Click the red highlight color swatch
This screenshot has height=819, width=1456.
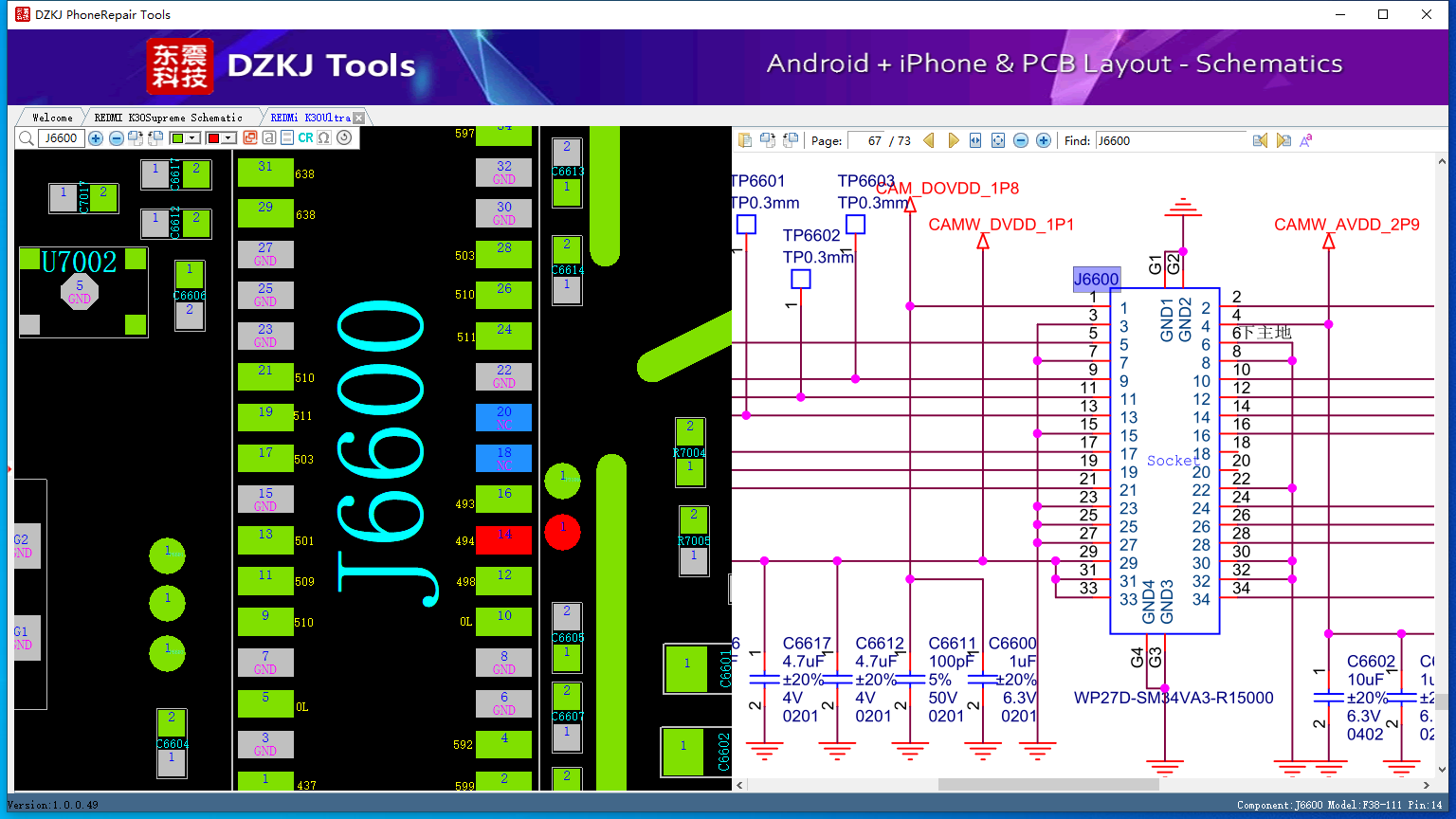pyautogui.click(x=213, y=138)
